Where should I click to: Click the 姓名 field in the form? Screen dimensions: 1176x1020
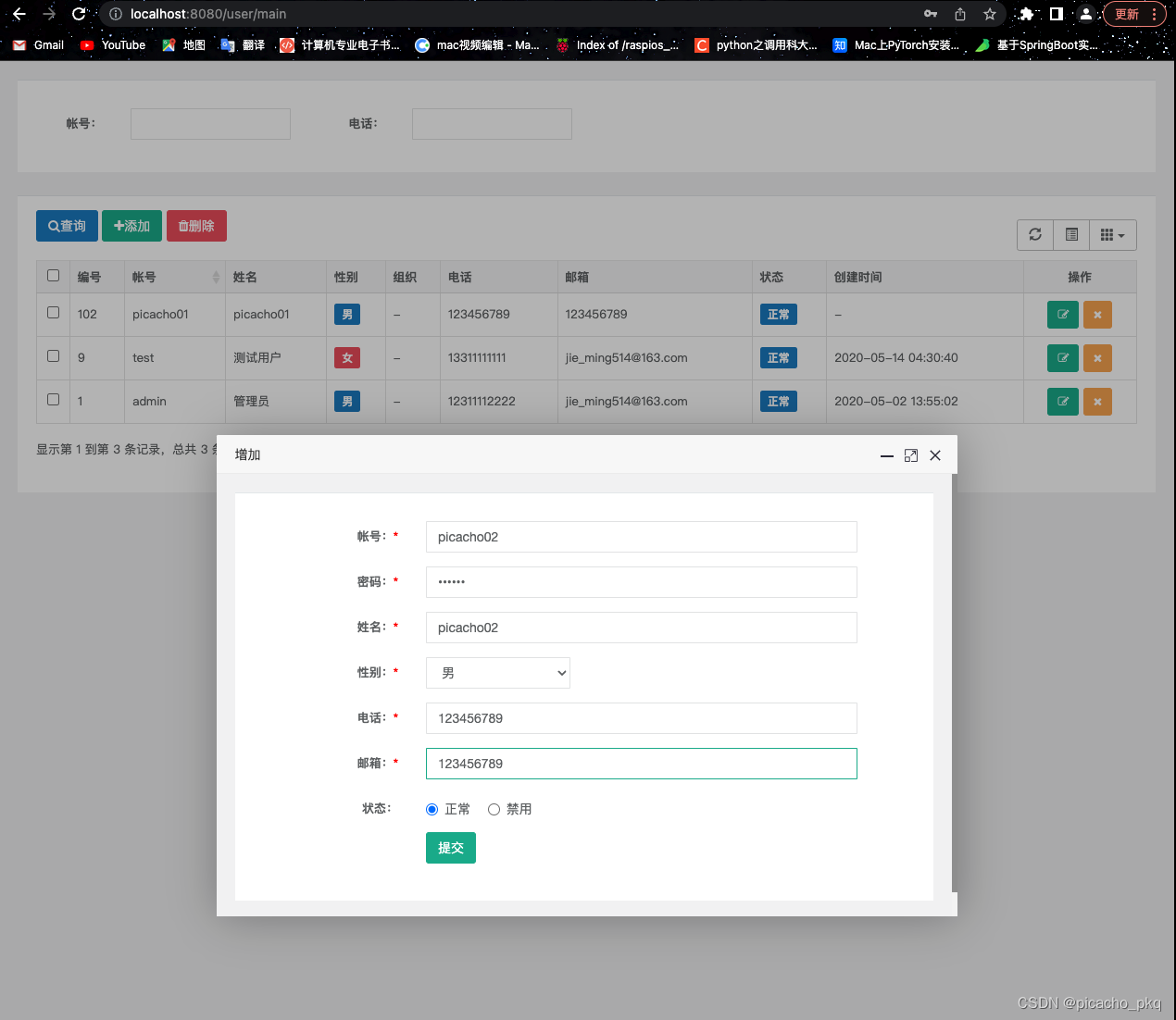pyautogui.click(x=642, y=628)
